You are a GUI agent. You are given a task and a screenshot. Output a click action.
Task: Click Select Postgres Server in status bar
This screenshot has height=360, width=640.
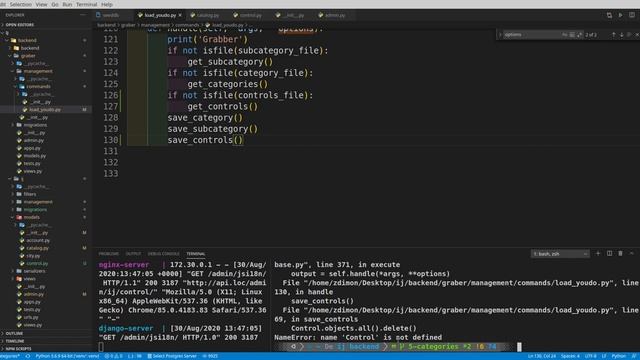pyautogui.click(x=171, y=356)
